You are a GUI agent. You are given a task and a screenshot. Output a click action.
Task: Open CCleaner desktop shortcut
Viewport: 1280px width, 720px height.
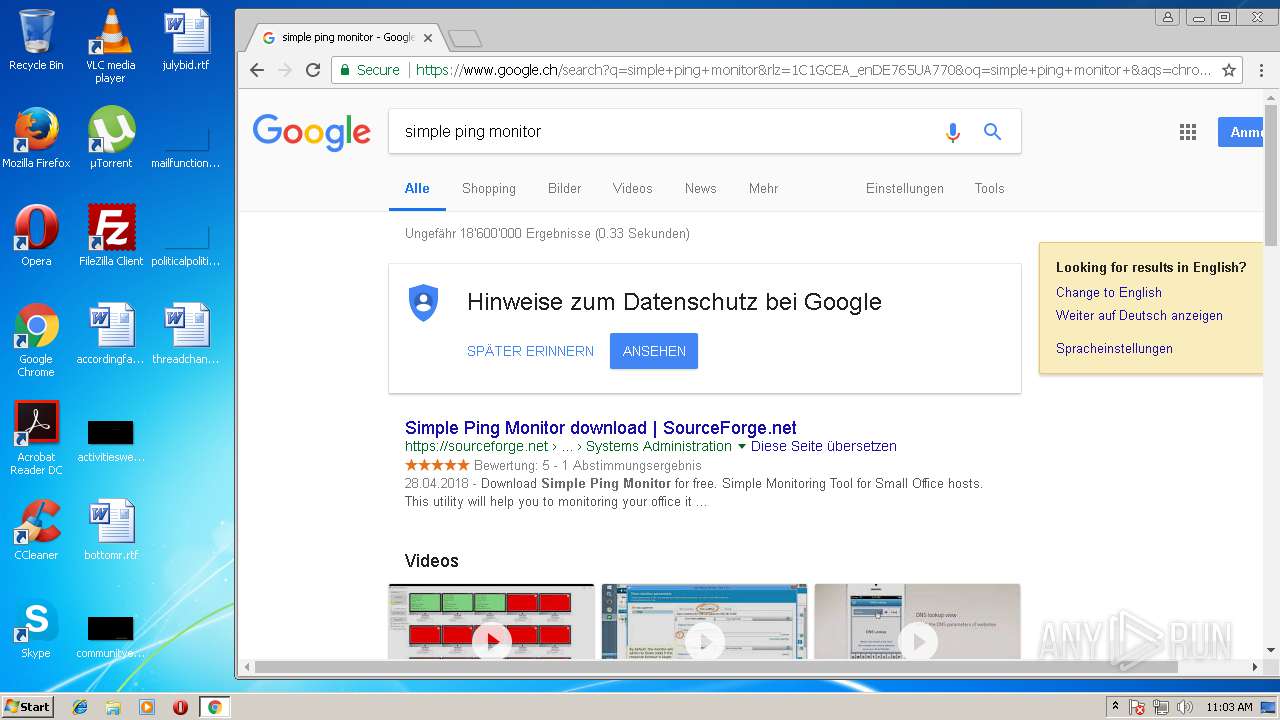(x=36, y=530)
